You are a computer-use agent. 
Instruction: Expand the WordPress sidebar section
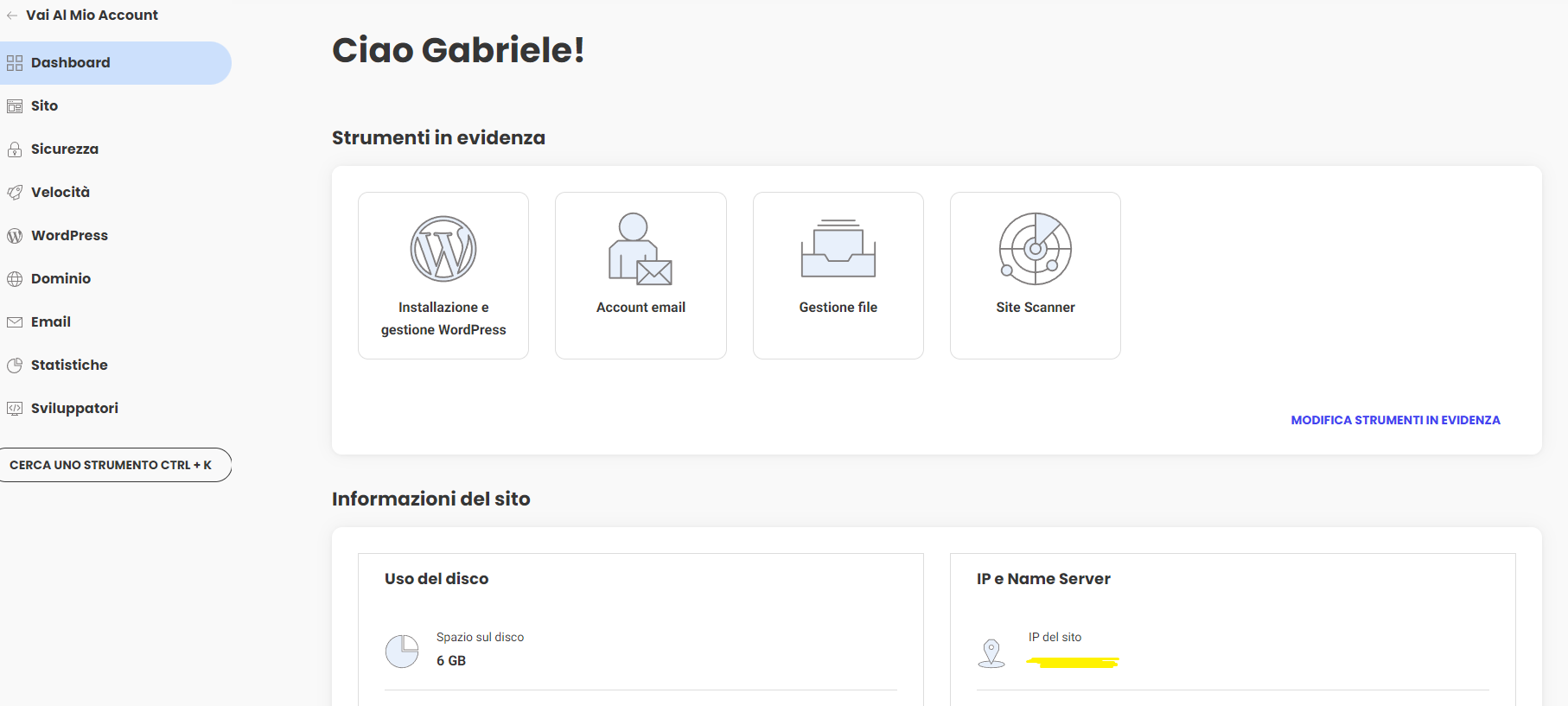point(69,236)
